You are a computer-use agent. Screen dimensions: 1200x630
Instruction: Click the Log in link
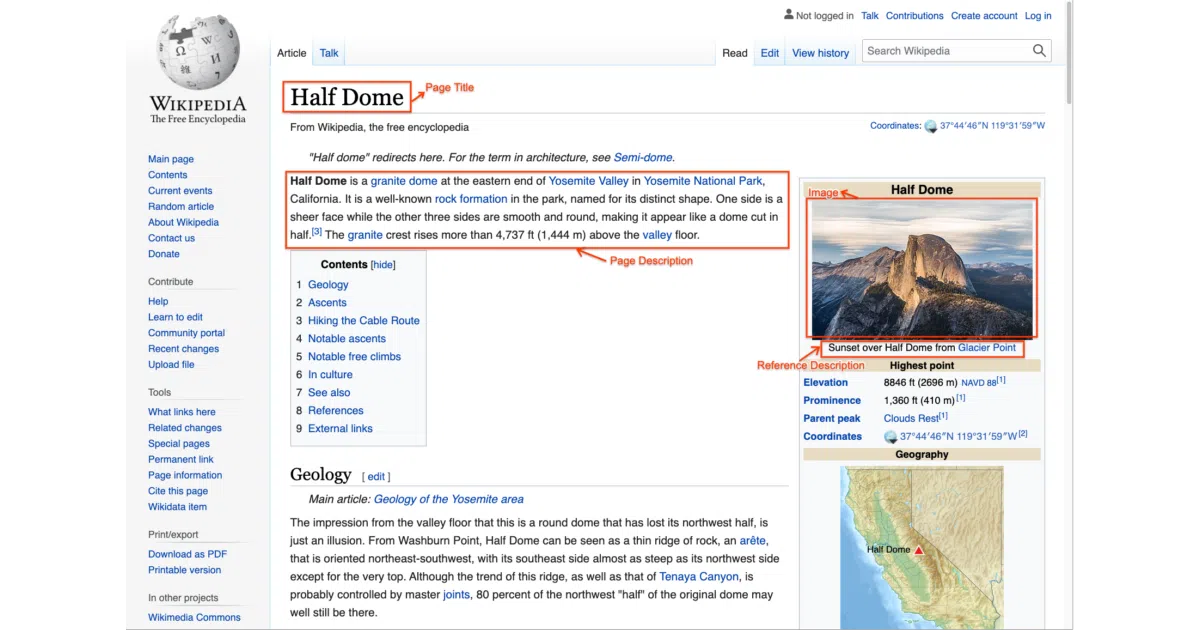point(1038,16)
